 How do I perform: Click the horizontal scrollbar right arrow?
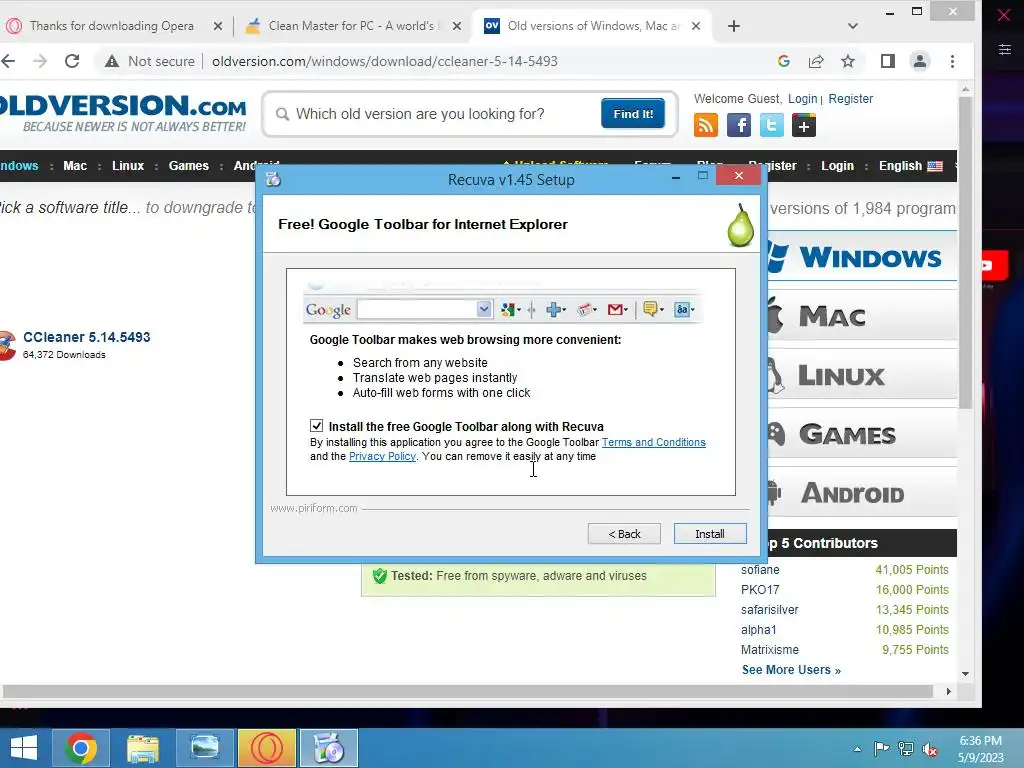(x=948, y=691)
